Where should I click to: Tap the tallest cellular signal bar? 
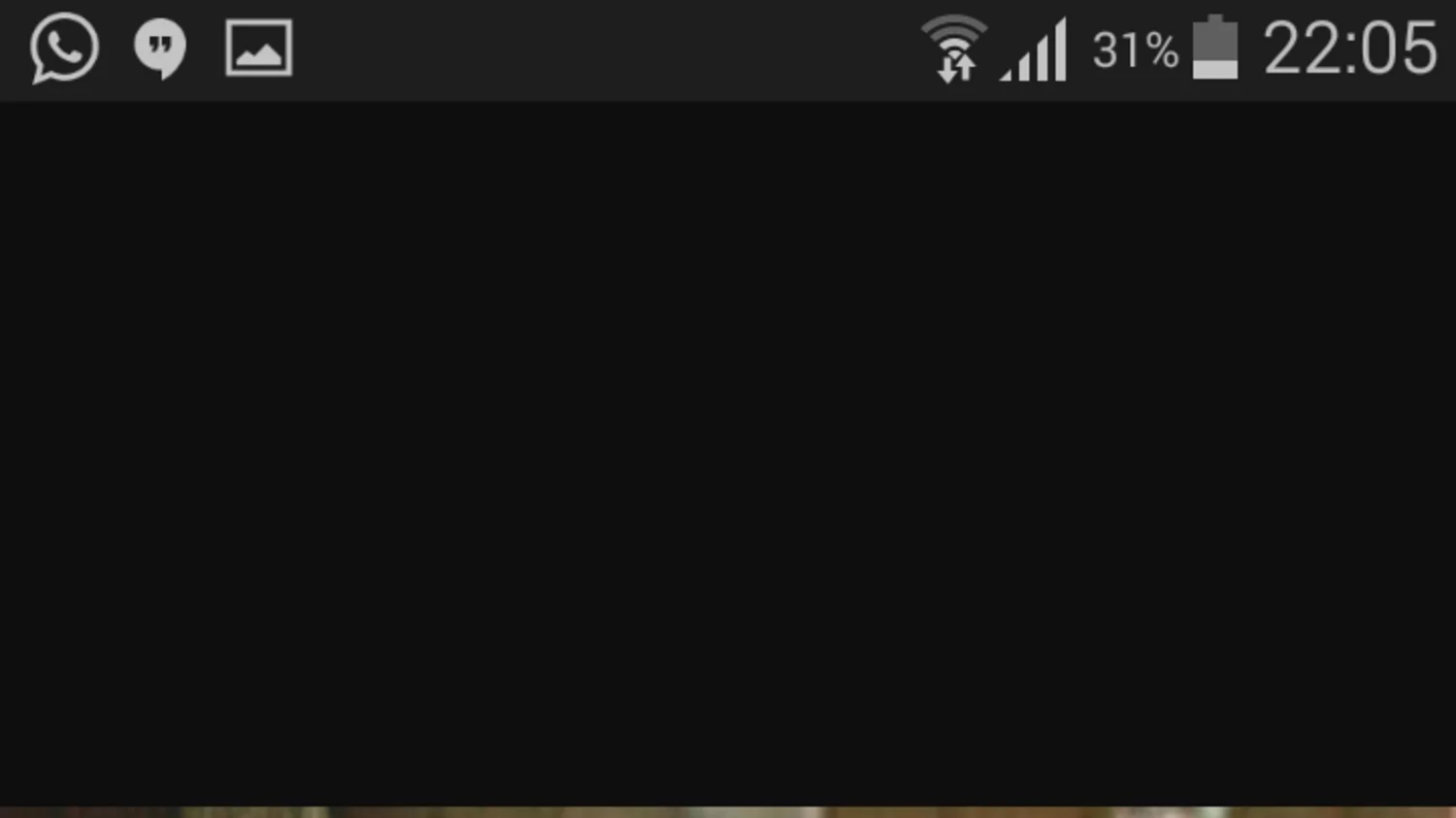(x=1060, y=49)
